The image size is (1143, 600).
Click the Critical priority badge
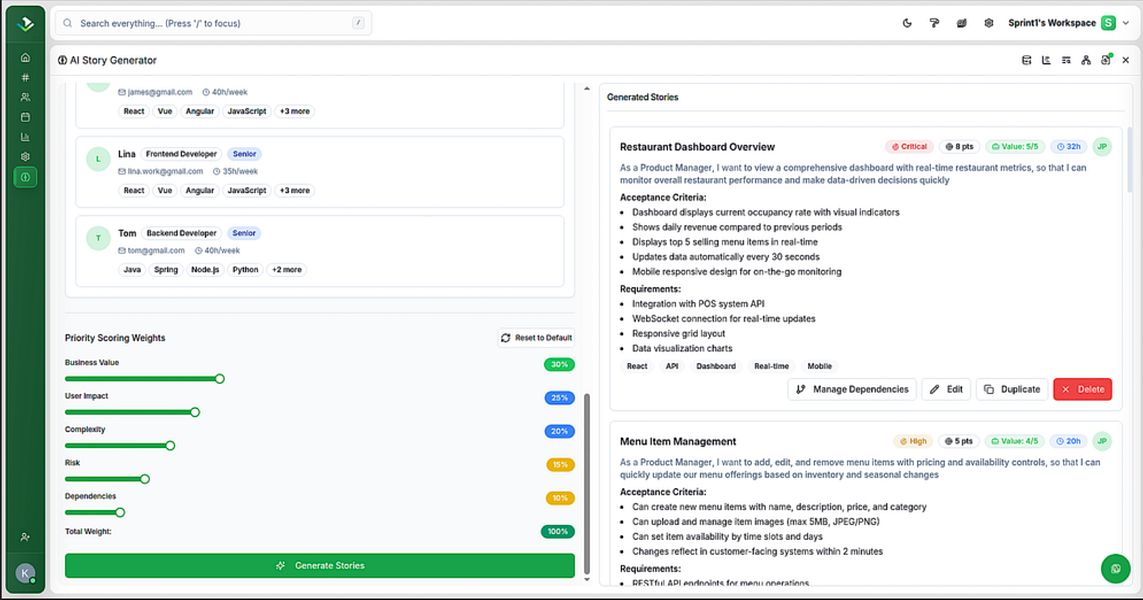(909, 147)
